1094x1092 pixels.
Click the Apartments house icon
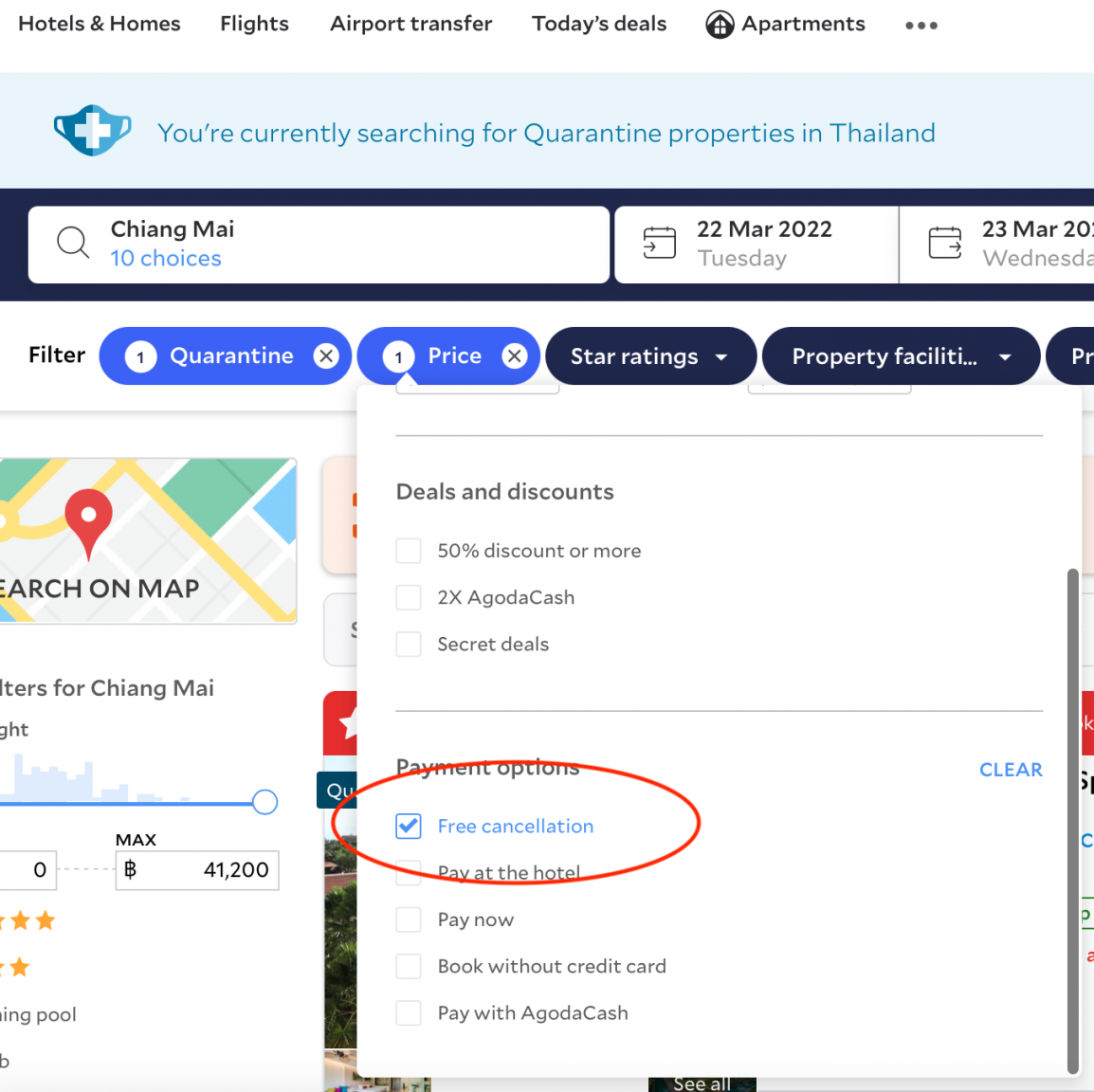(x=720, y=25)
